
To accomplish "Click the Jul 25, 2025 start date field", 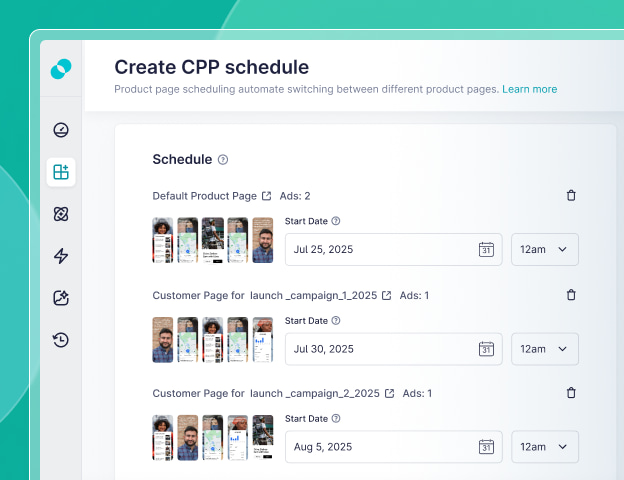I will click(x=380, y=249).
